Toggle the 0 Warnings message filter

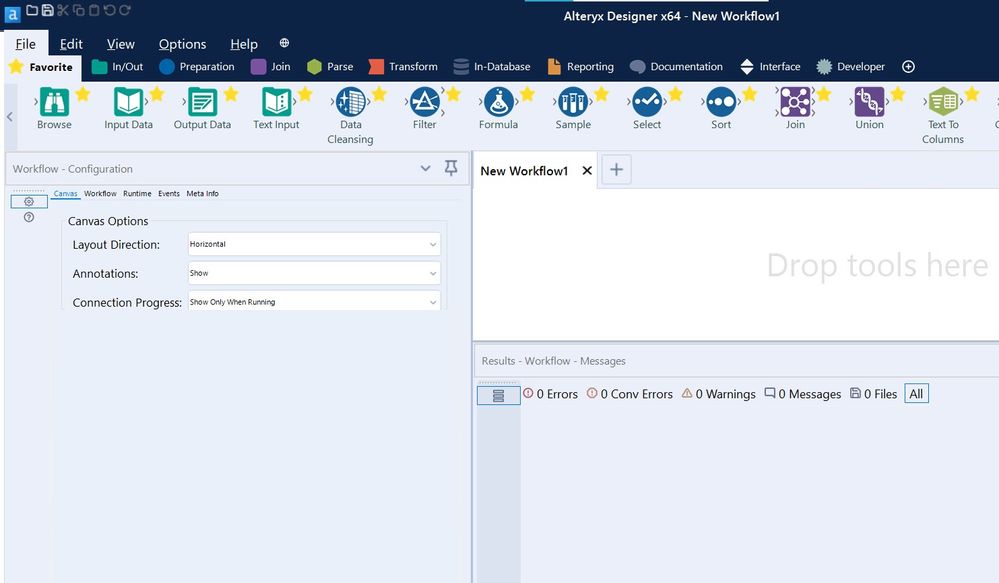pyautogui.click(x=718, y=394)
